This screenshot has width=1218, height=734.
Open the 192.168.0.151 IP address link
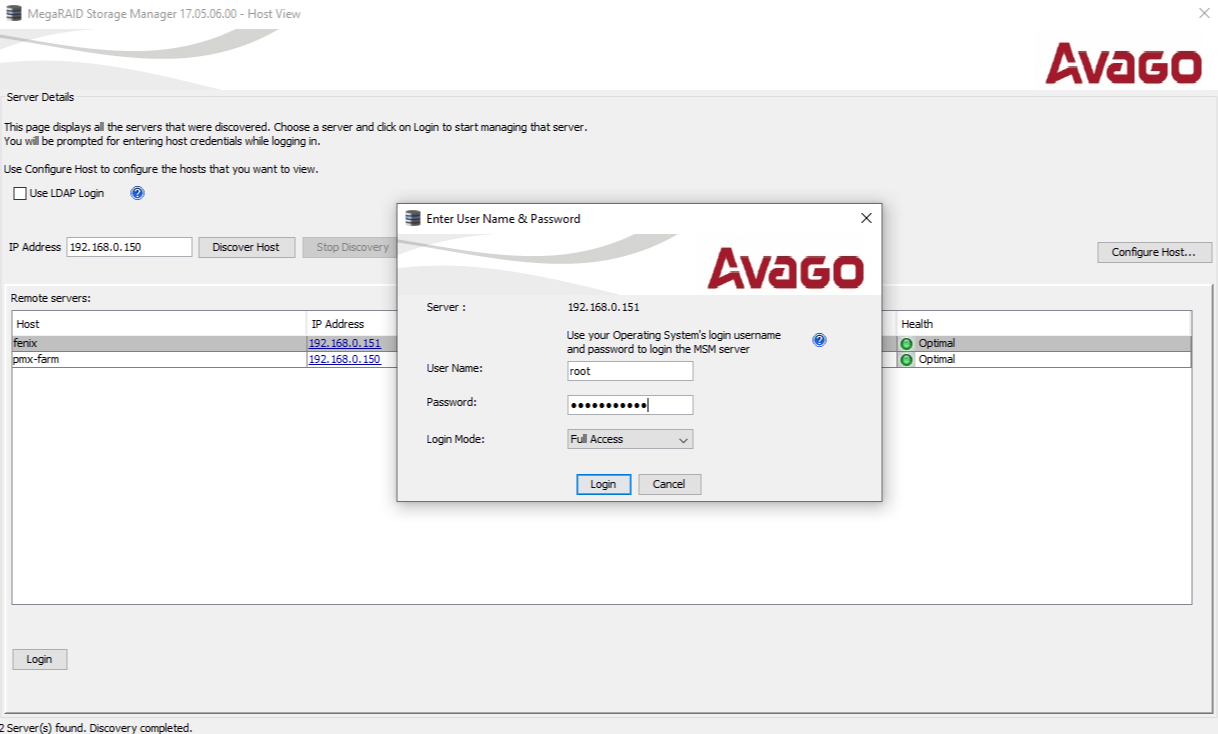[344, 343]
